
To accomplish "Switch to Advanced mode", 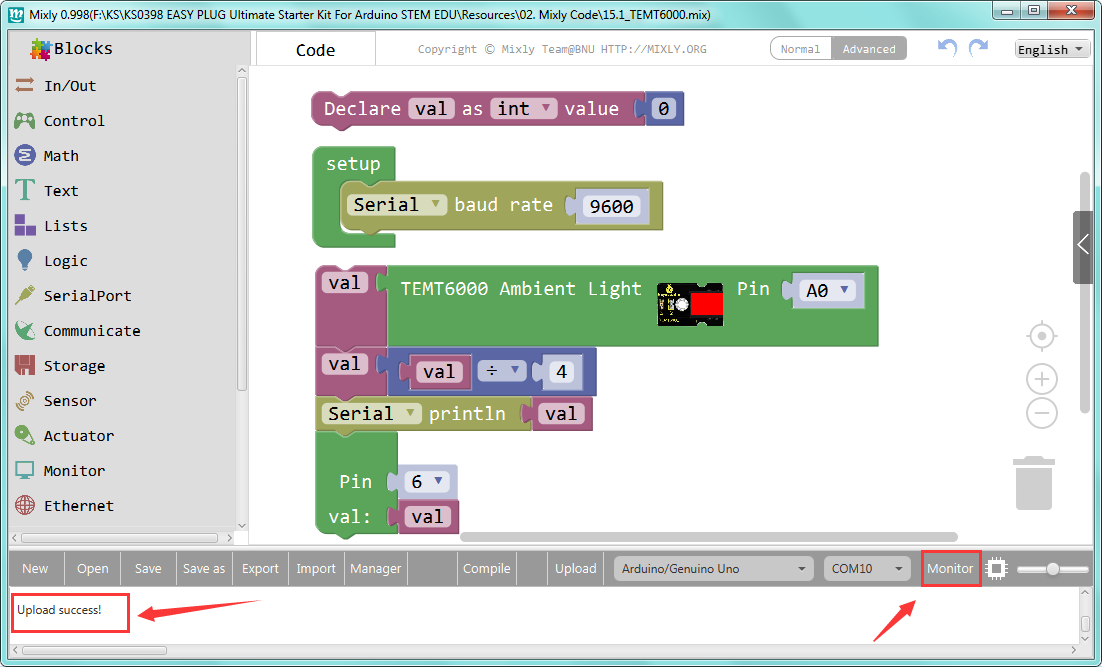I will coord(869,48).
